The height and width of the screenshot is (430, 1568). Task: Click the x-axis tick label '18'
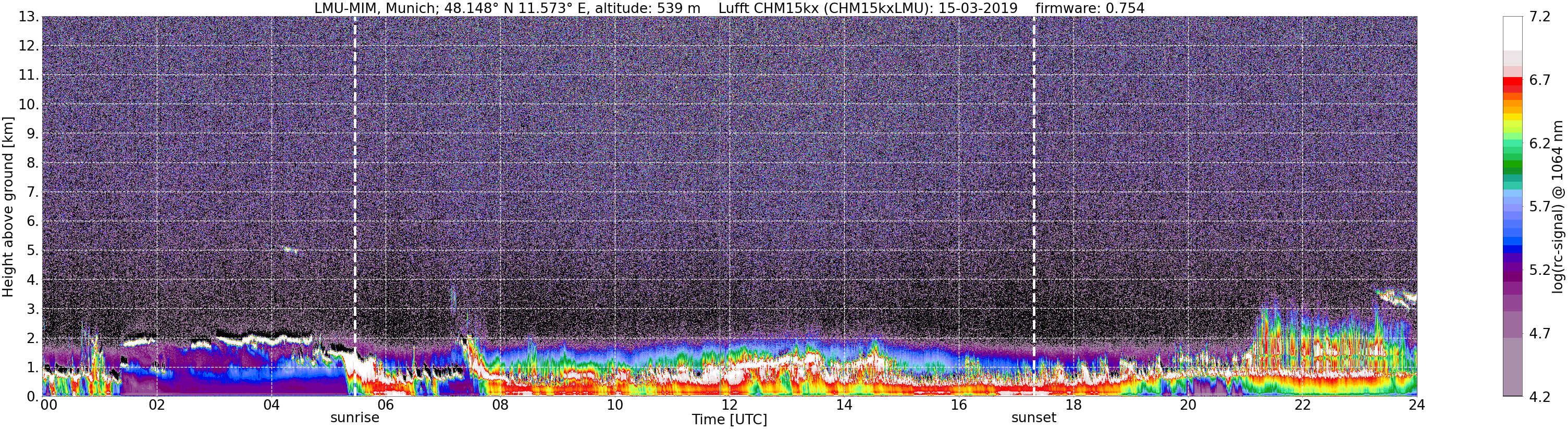pyautogui.click(x=1073, y=405)
